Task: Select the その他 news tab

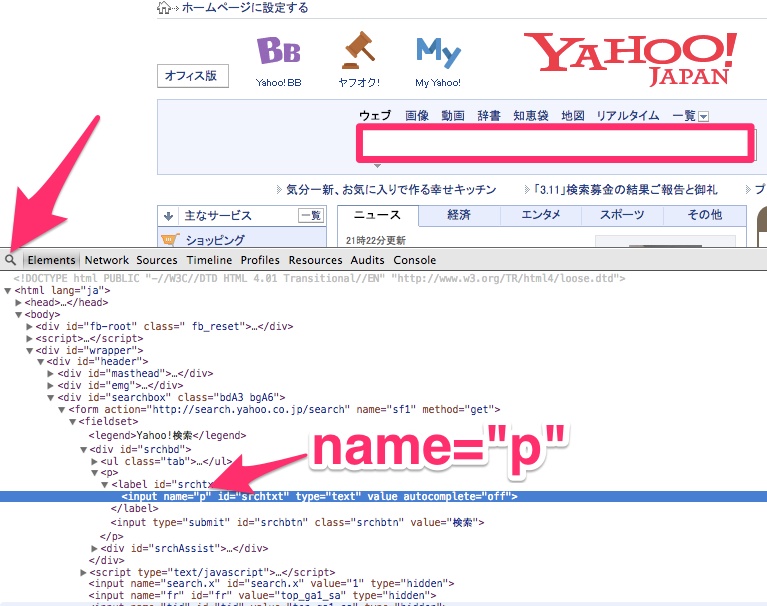Action: [x=704, y=215]
